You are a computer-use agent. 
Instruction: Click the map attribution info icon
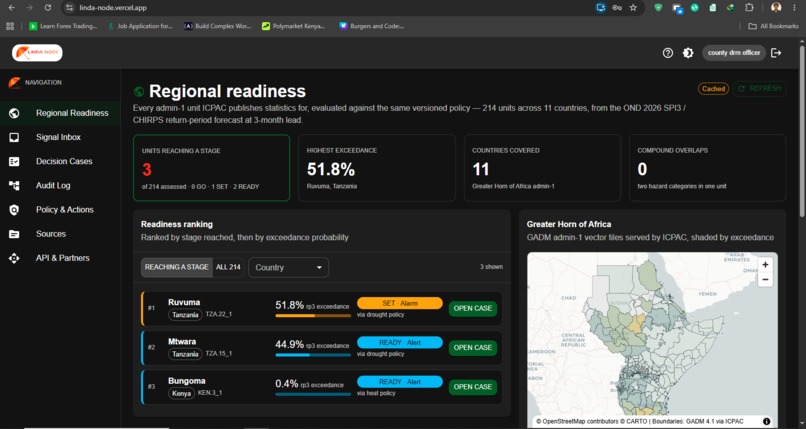pos(766,421)
